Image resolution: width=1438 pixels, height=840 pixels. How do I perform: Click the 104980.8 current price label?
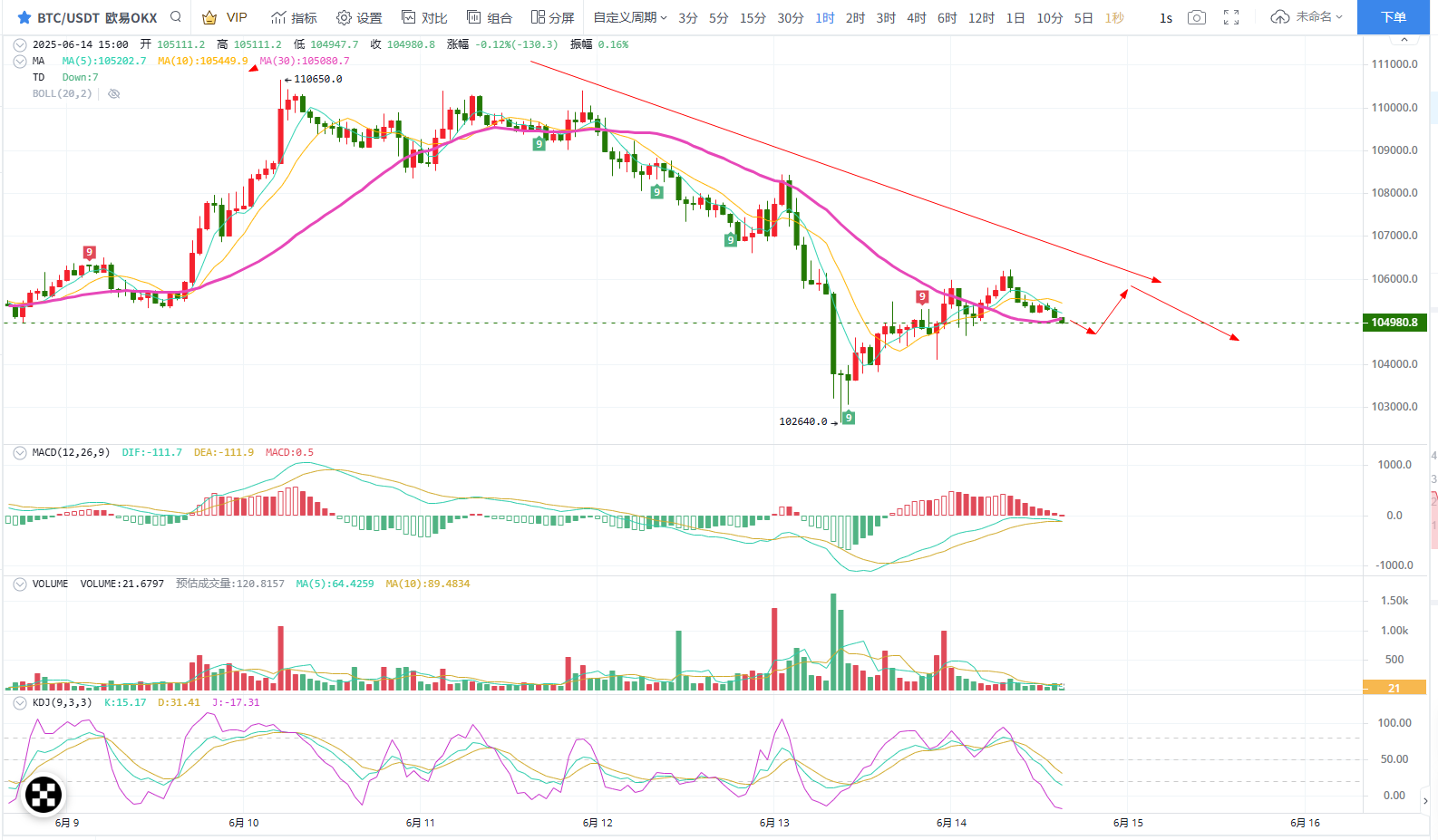1394,323
